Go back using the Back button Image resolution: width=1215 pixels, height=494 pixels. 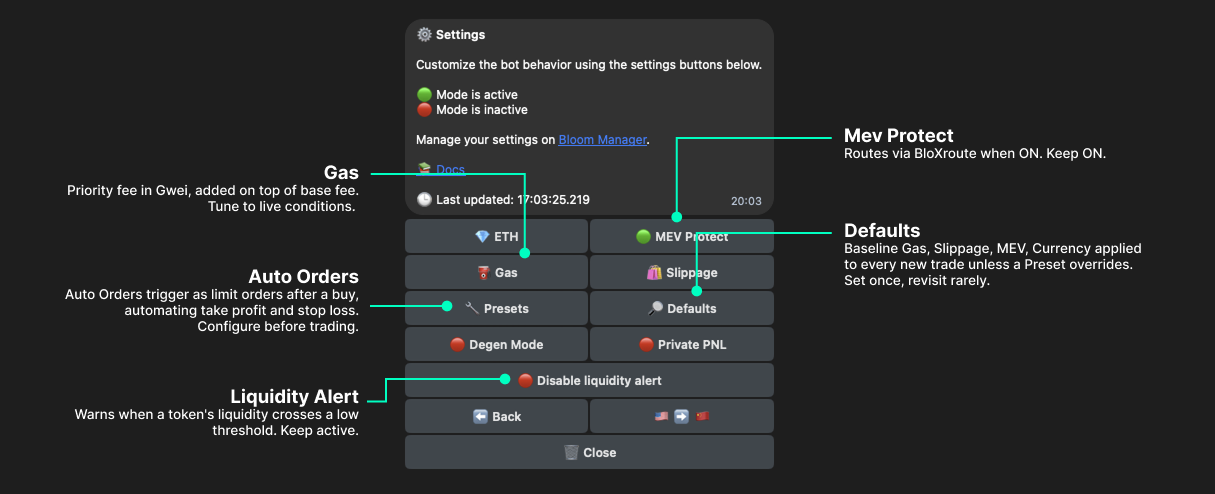click(496, 417)
